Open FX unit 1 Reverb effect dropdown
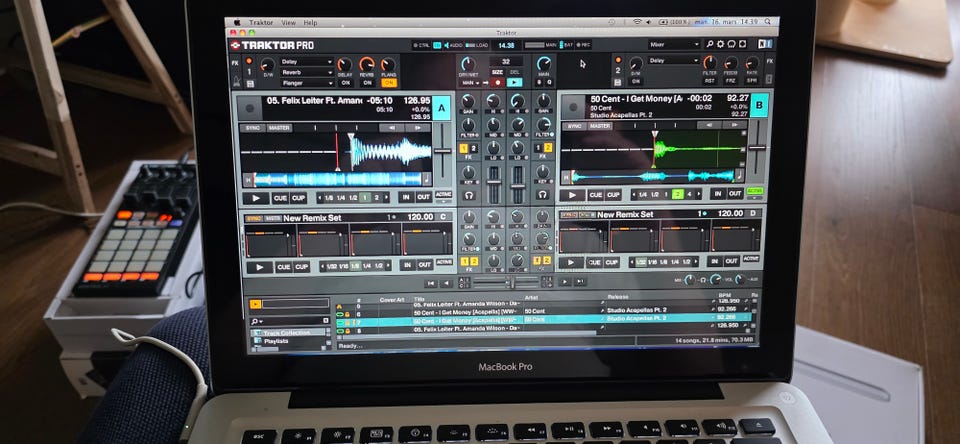960x444 pixels. (307, 72)
